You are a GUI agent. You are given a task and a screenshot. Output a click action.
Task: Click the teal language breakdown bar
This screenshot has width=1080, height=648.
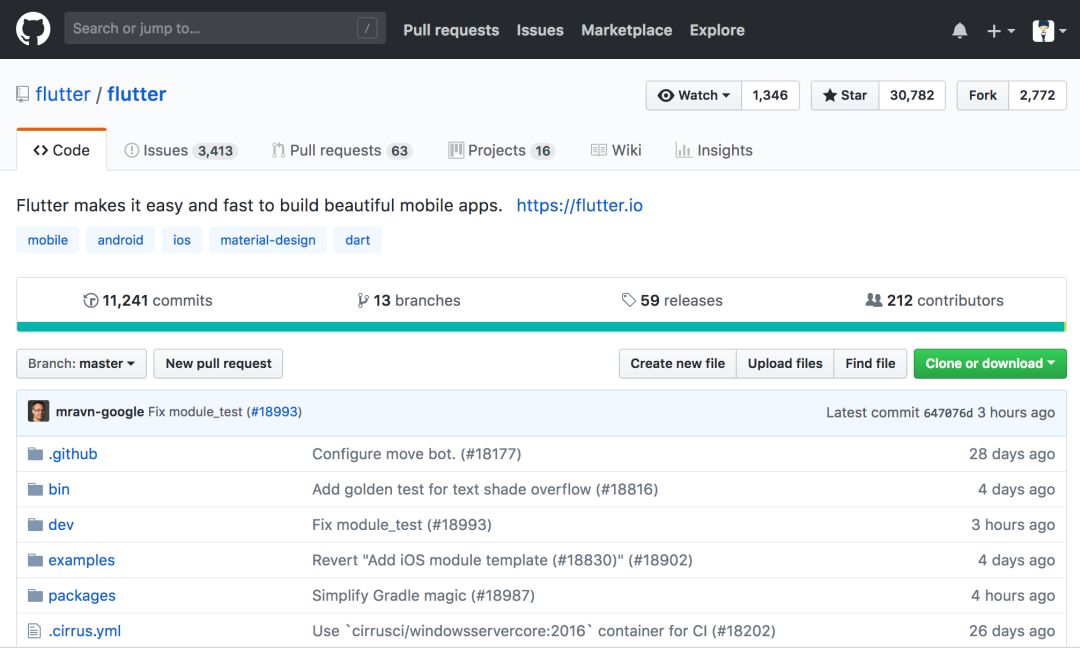[x=541, y=326]
